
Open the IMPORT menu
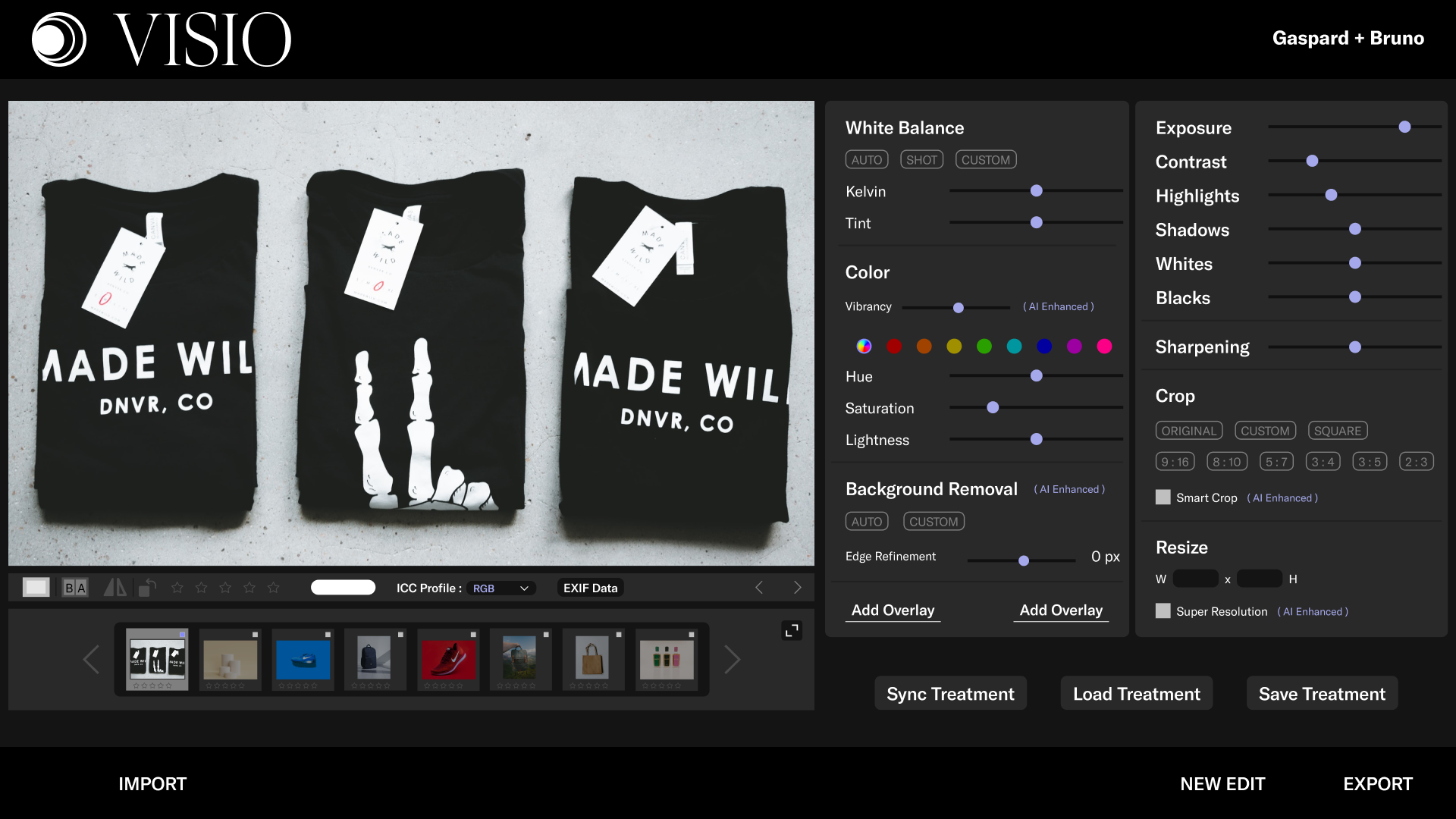(152, 784)
